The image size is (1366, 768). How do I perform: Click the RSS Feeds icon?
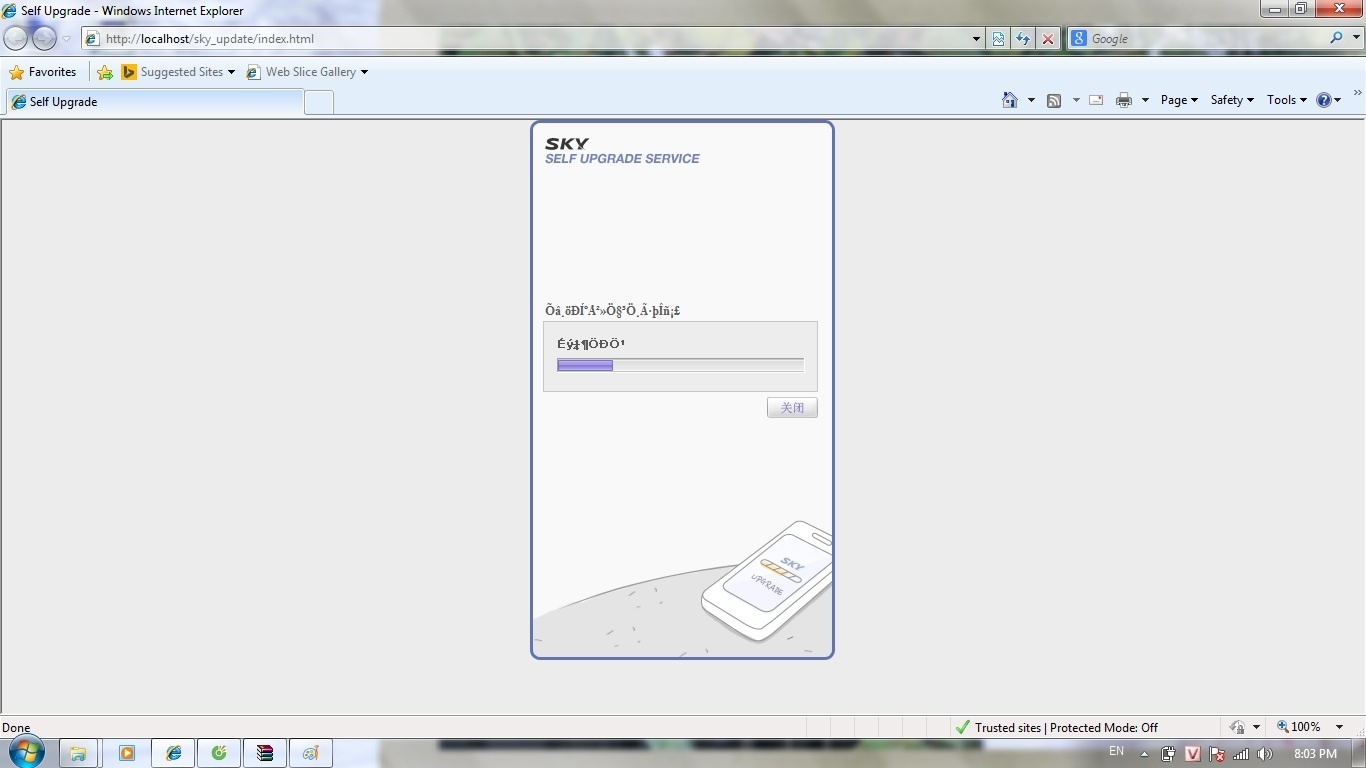[x=1054, y=100]
